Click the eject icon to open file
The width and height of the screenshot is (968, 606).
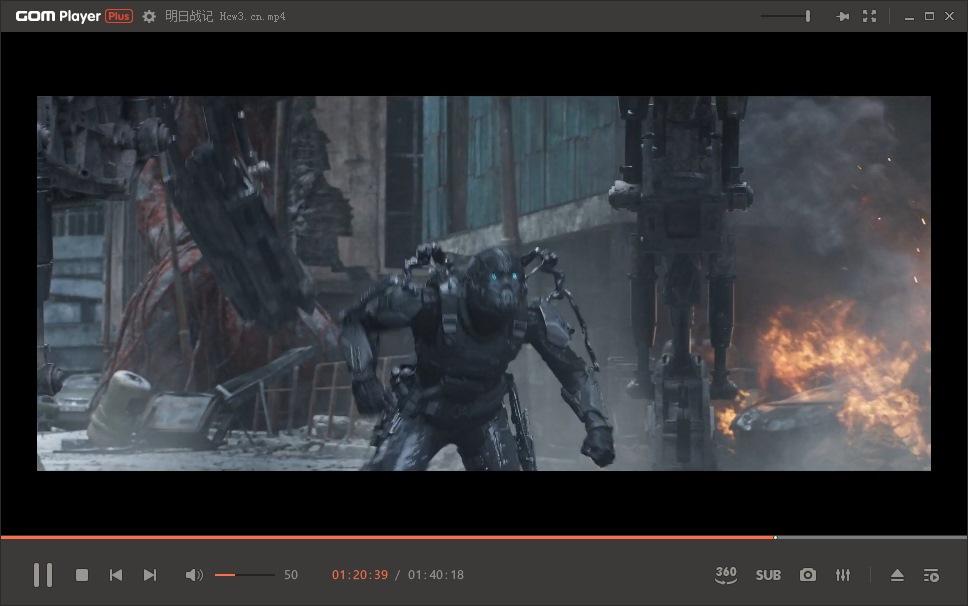click(x=897, y=575)
